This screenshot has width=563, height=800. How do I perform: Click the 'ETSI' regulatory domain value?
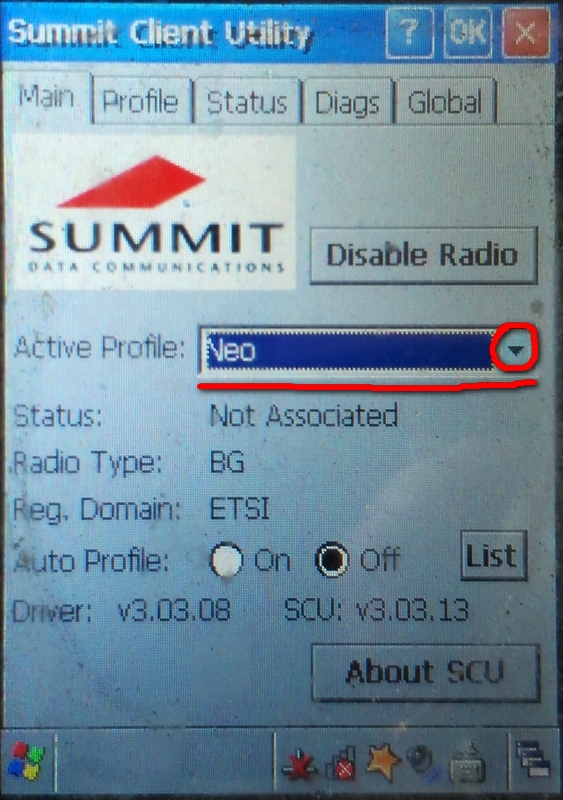240,509
